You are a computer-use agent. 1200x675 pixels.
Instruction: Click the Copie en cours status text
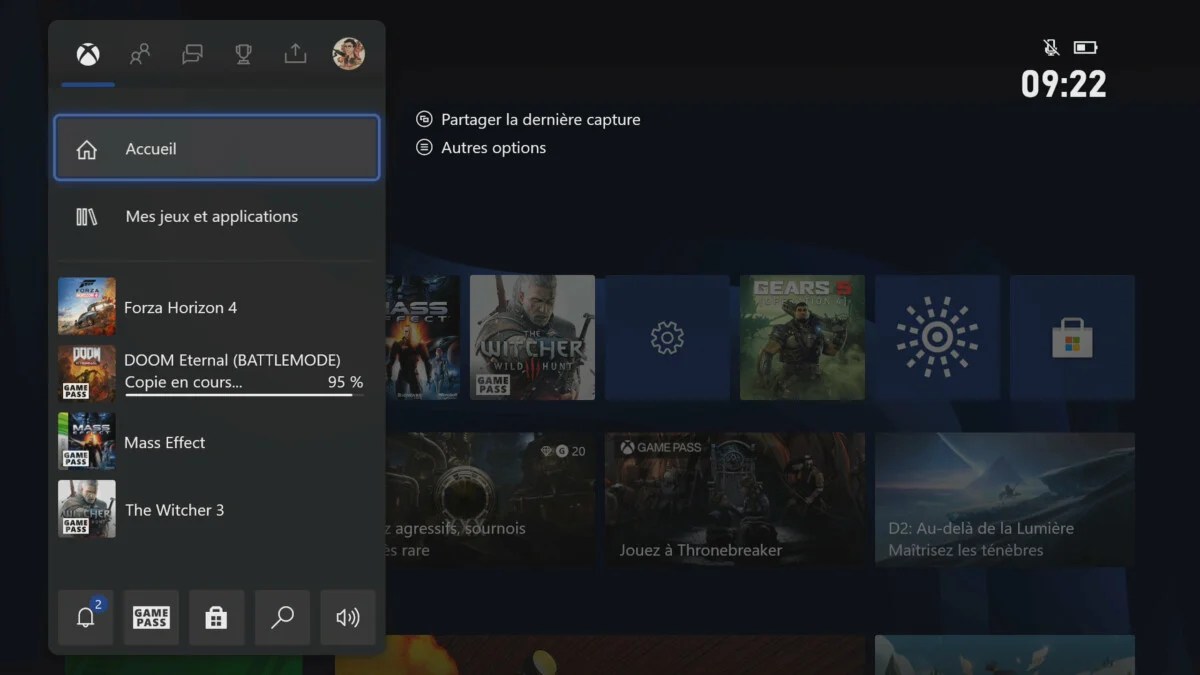click(183, 382)
